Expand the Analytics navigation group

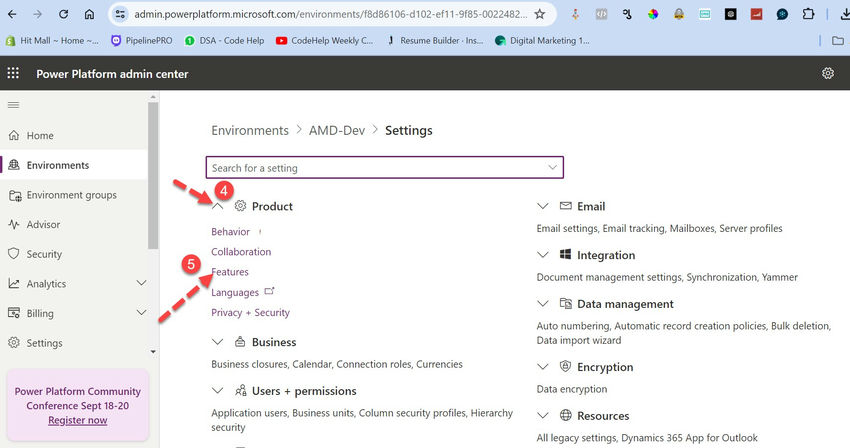tap(141, 284)
